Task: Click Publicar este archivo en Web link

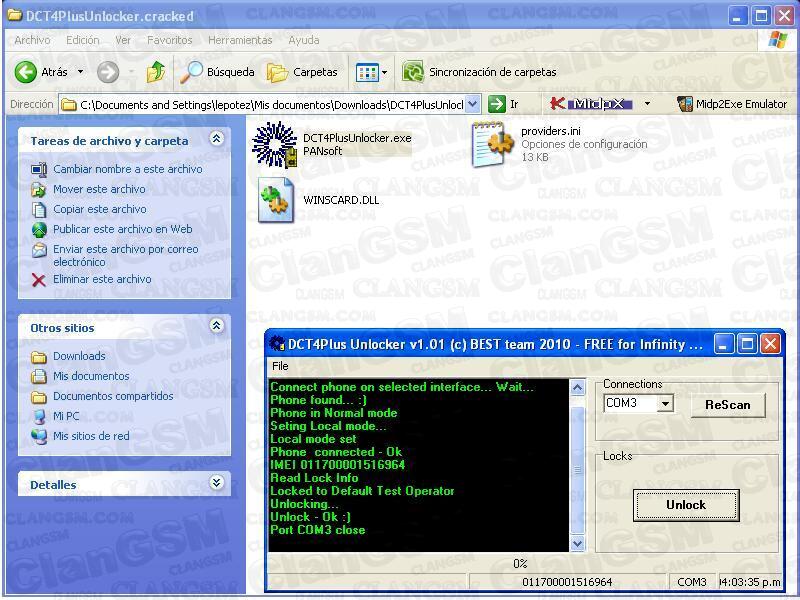Action: tap(123, 230)
